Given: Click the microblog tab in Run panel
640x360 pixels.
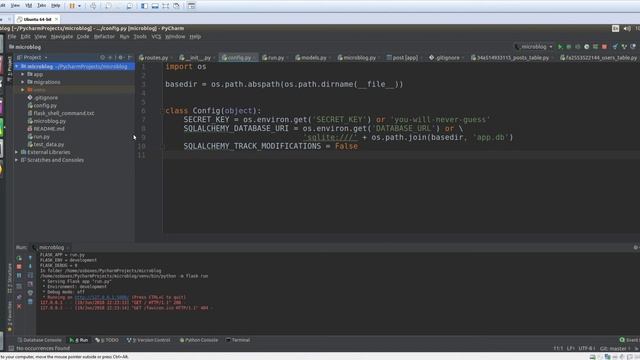Looking at the screenshot, I should coord(51,247).
